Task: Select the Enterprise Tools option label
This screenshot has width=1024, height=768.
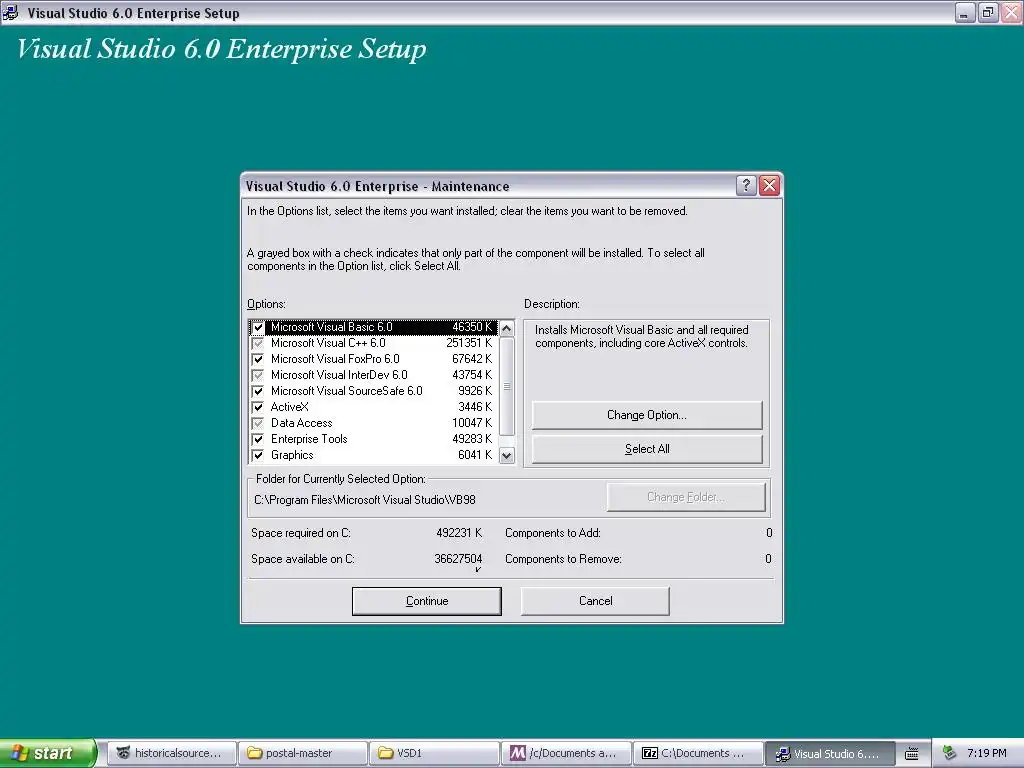Action: pyautogui.click(x=309, y=439)
